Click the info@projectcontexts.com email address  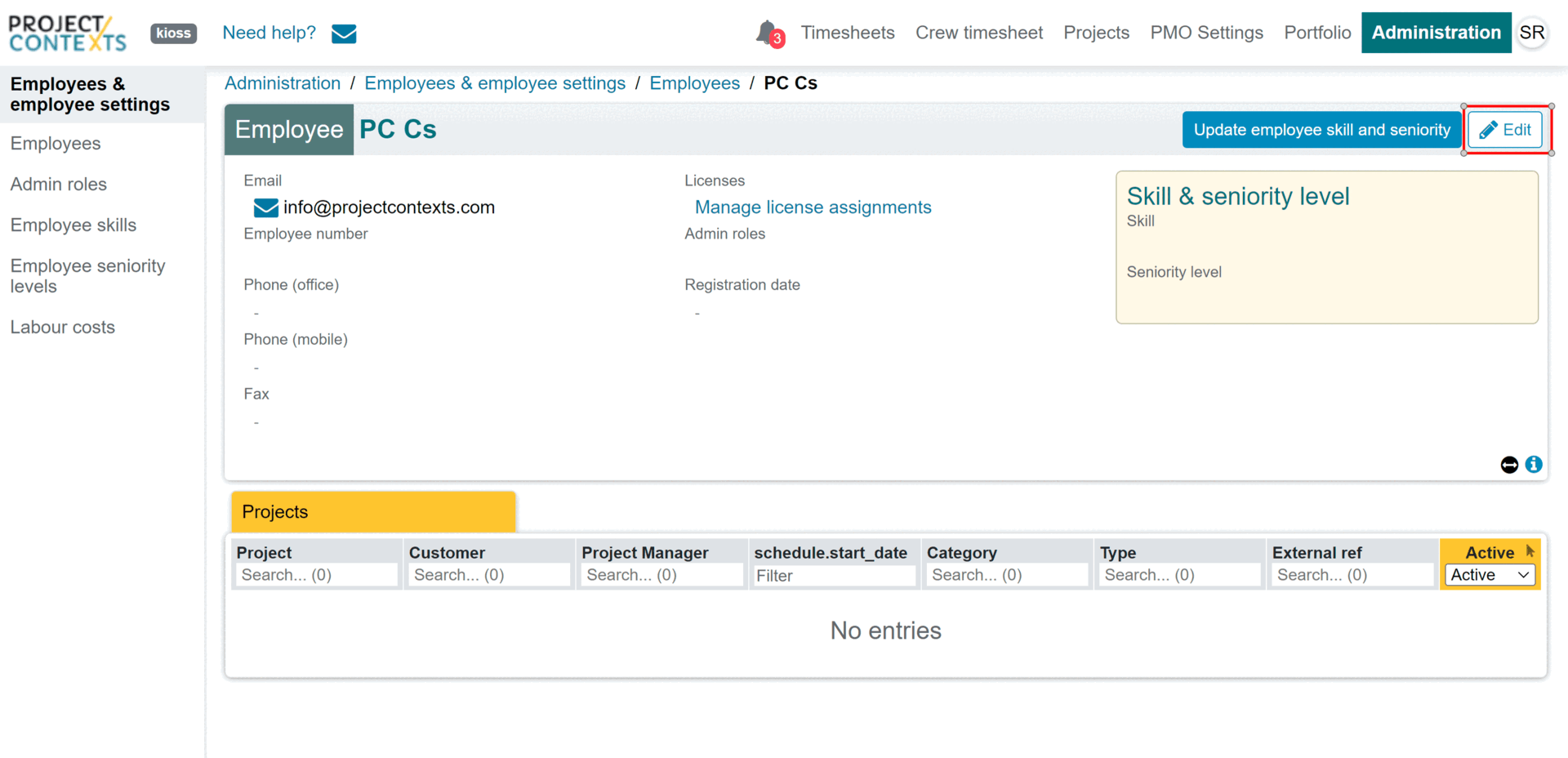389,207
